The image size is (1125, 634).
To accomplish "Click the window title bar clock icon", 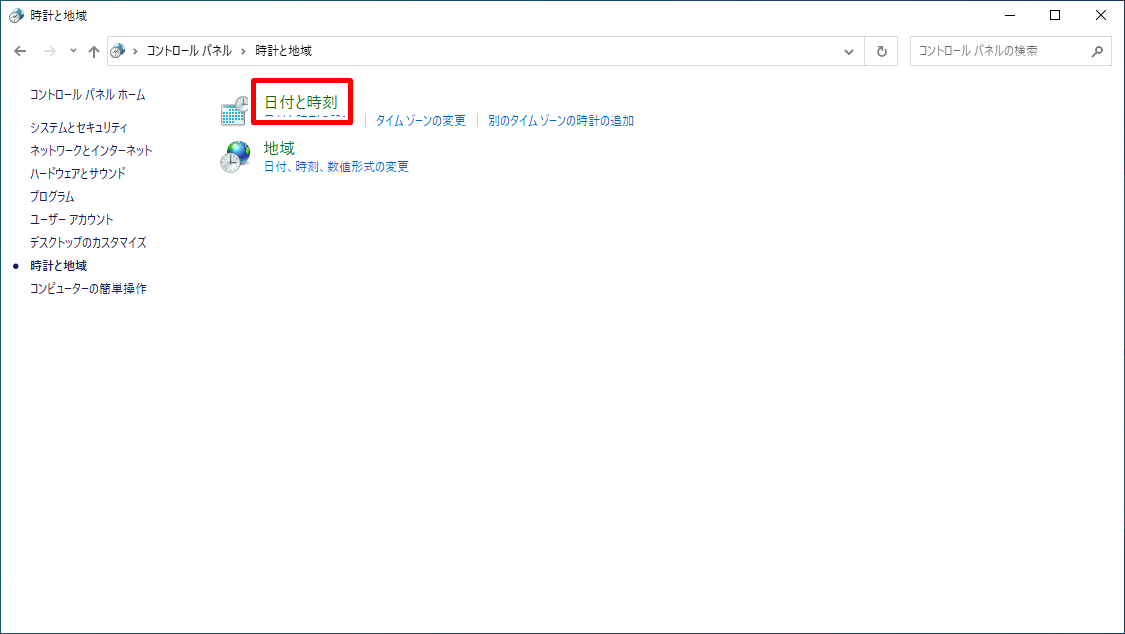I will pos(15,15).
